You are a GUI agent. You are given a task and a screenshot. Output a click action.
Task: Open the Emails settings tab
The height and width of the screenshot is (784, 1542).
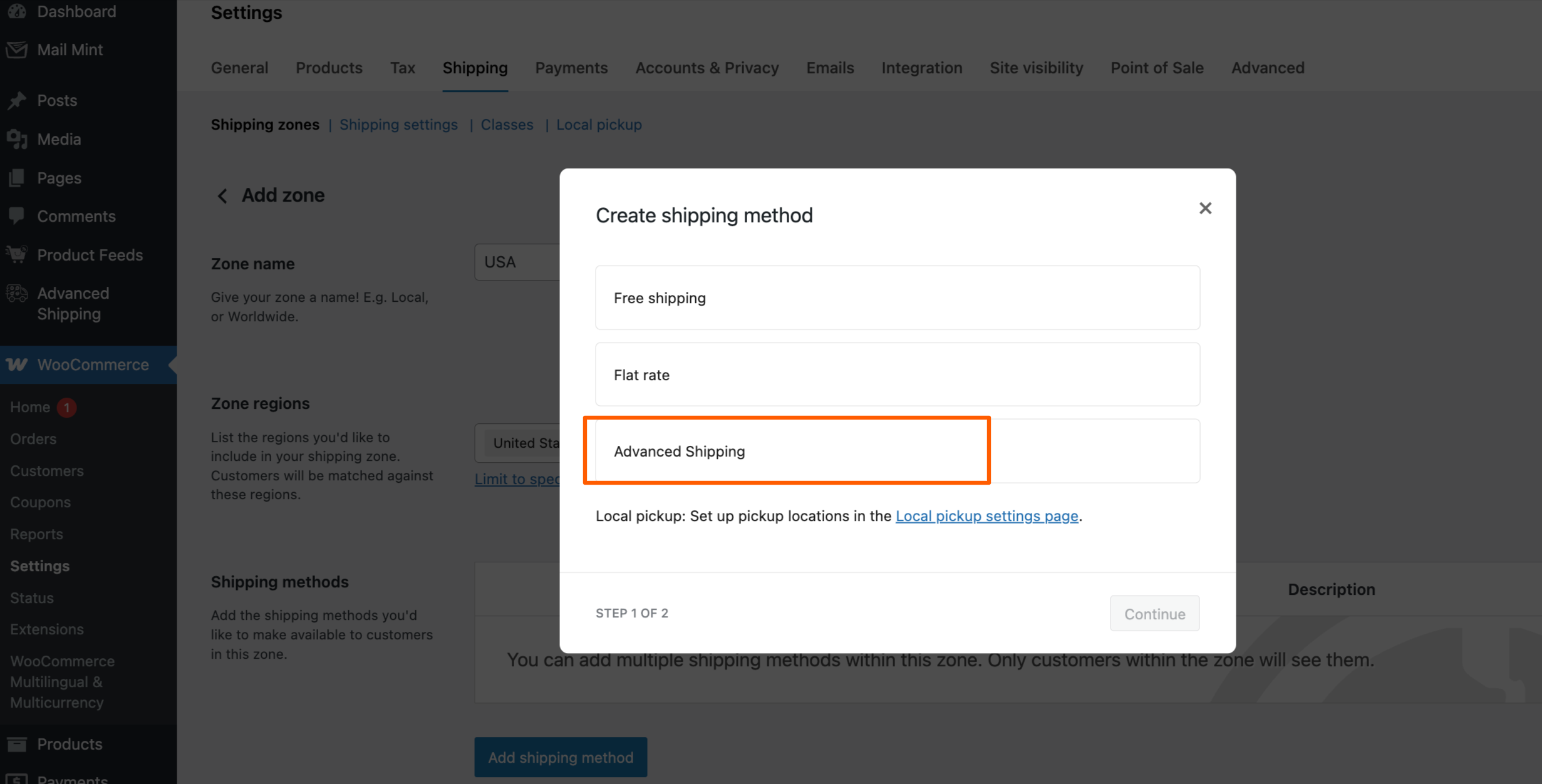coord(830,68)
